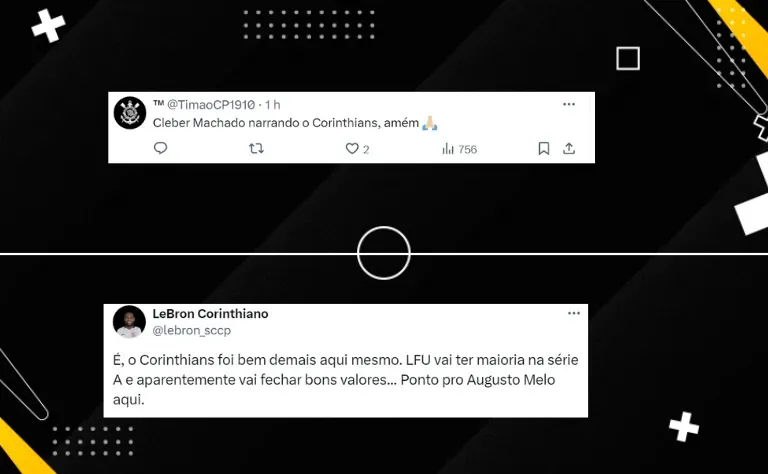This screenshot has height=474, width=768.
Task: Open more options on TimaoCP1910 tweet
Action: (x=569, y=104)
